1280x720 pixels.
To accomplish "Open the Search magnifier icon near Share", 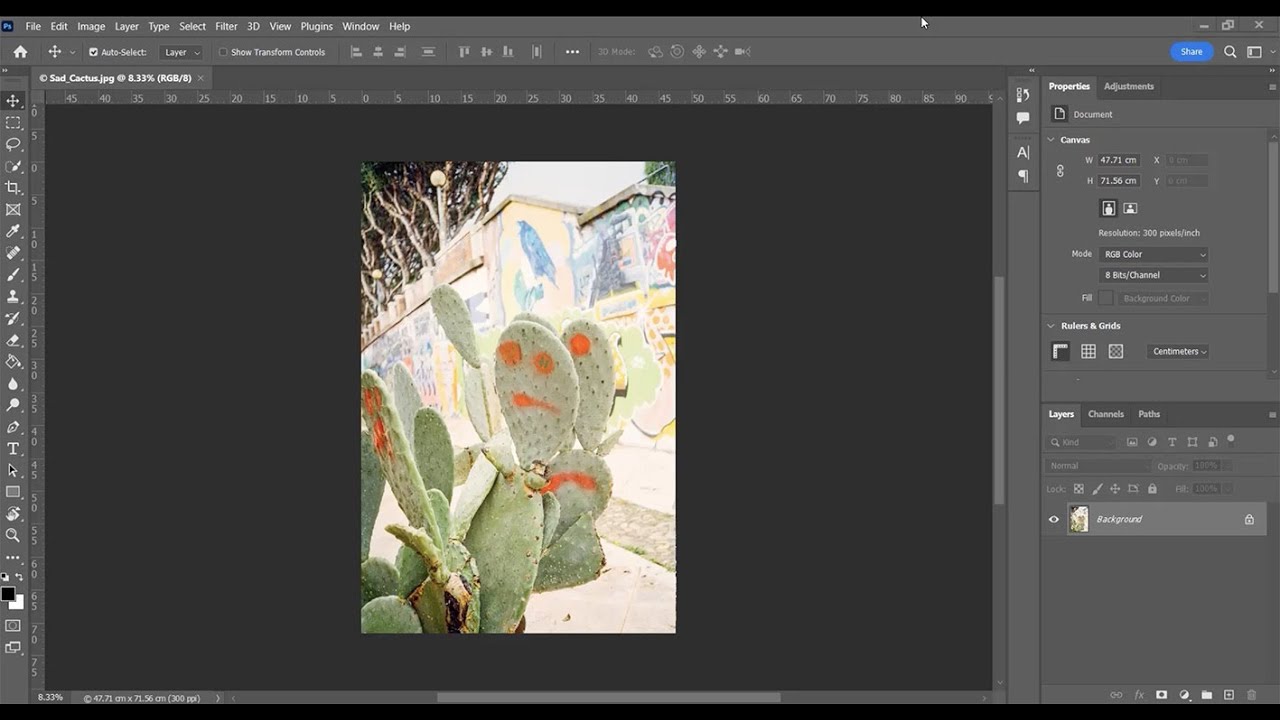I will [x=1230, y=52].
